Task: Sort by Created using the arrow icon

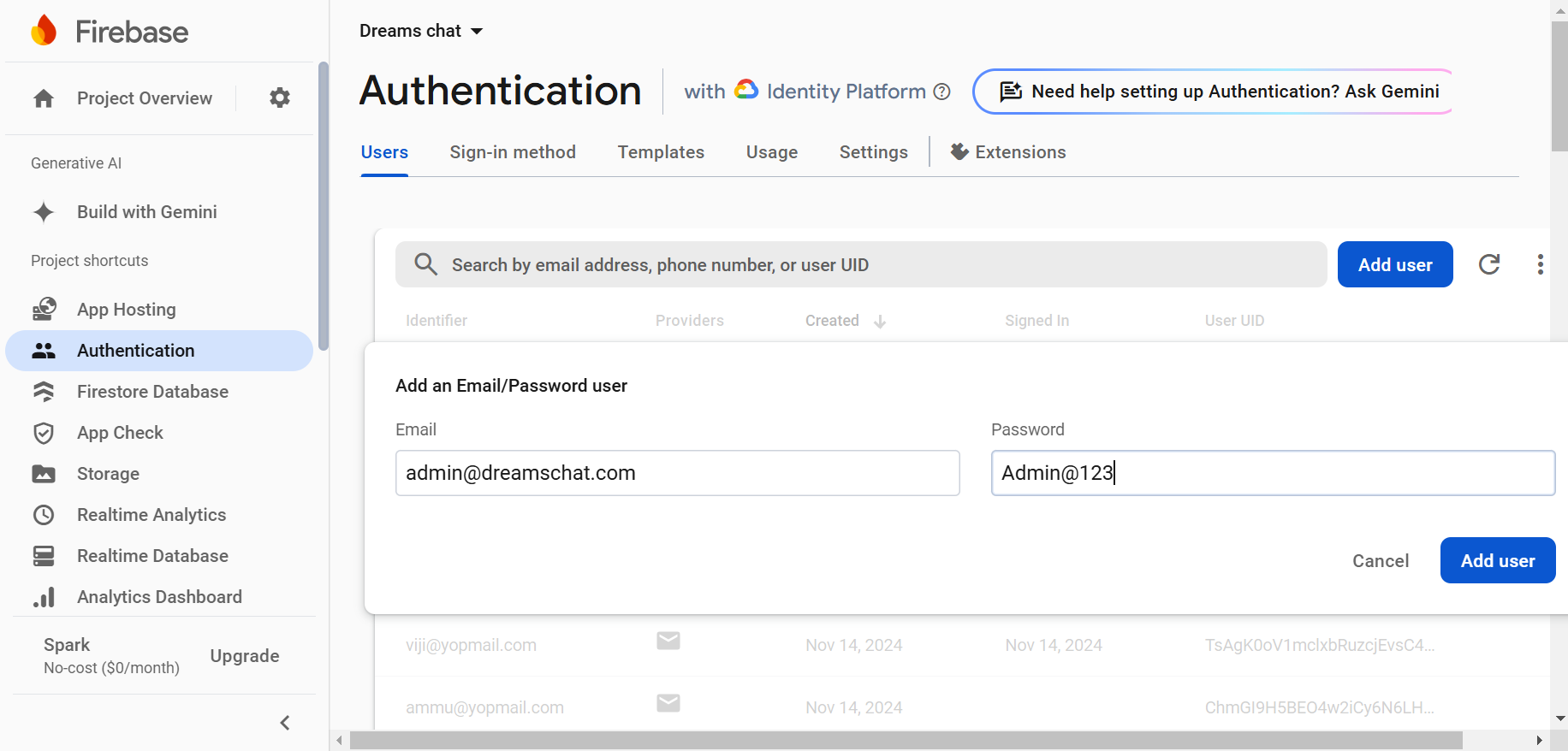Action: (880, 322)
